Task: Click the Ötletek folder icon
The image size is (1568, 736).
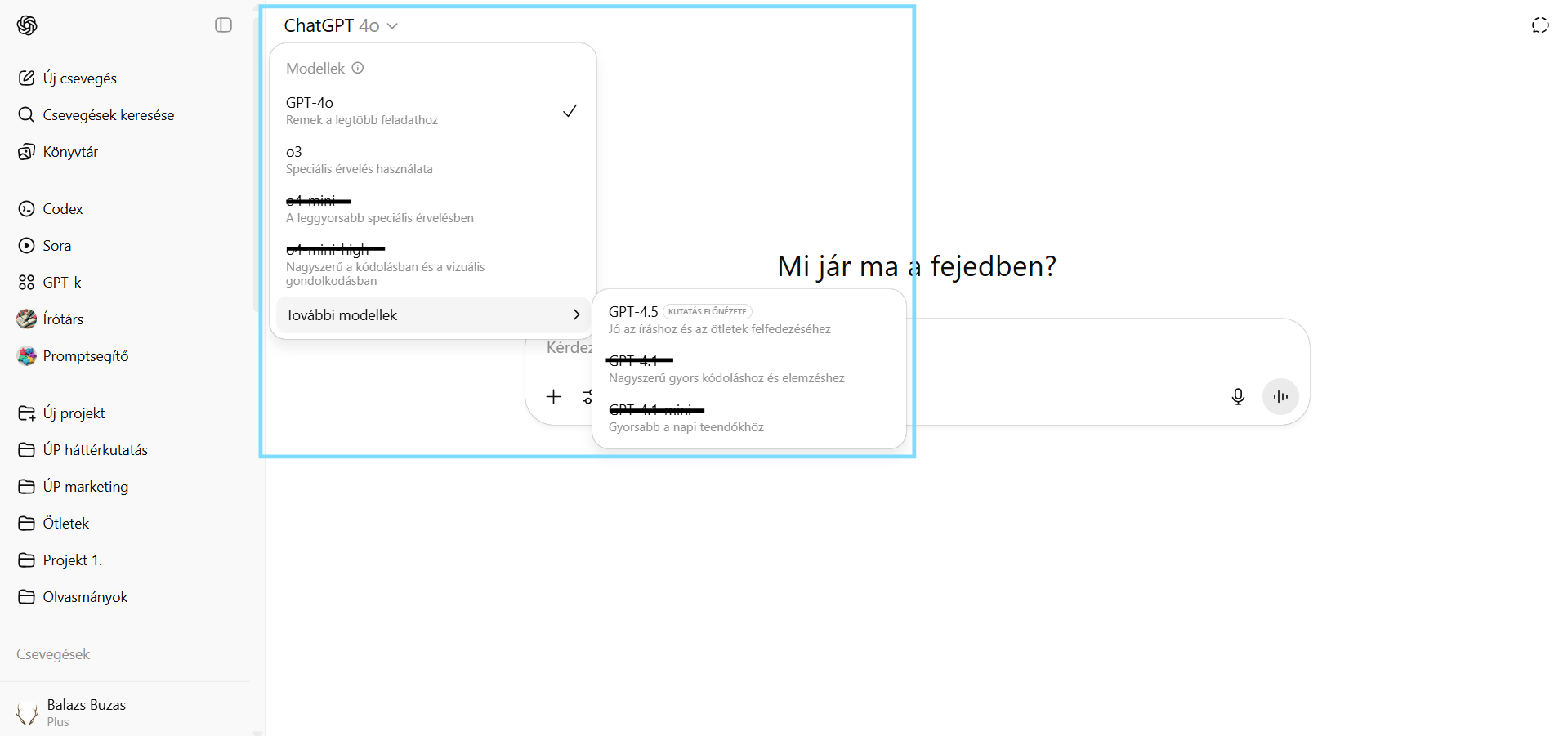Action: (x=26, y=523)
